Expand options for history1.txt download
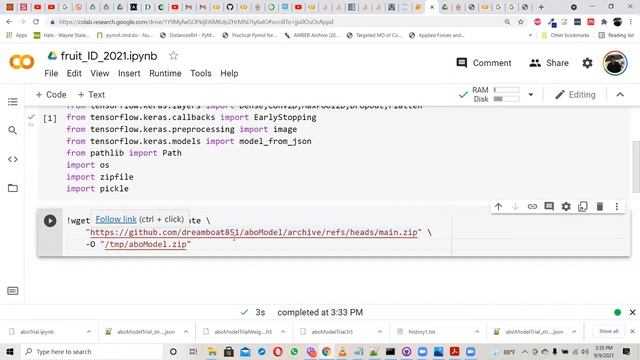640x360 pixels. pyautogui.click(x=477, y=332)
